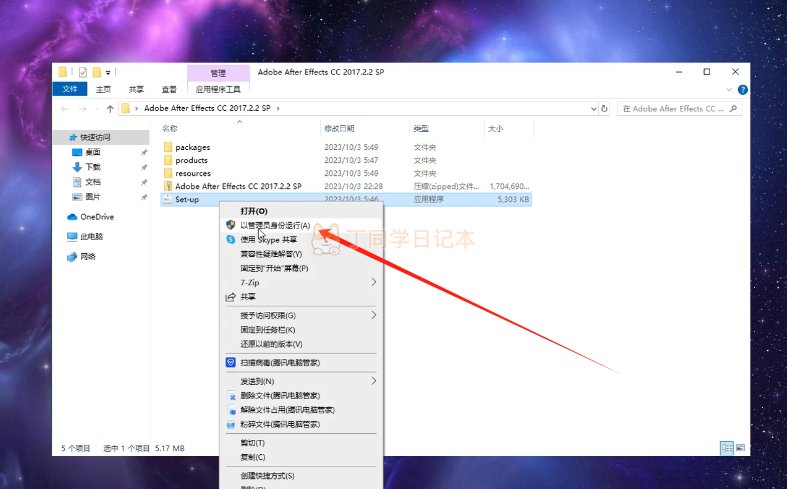This screenshot has width=787, height=489.
Task: Click 共享 entry with share icon
Action: [247, 297]
